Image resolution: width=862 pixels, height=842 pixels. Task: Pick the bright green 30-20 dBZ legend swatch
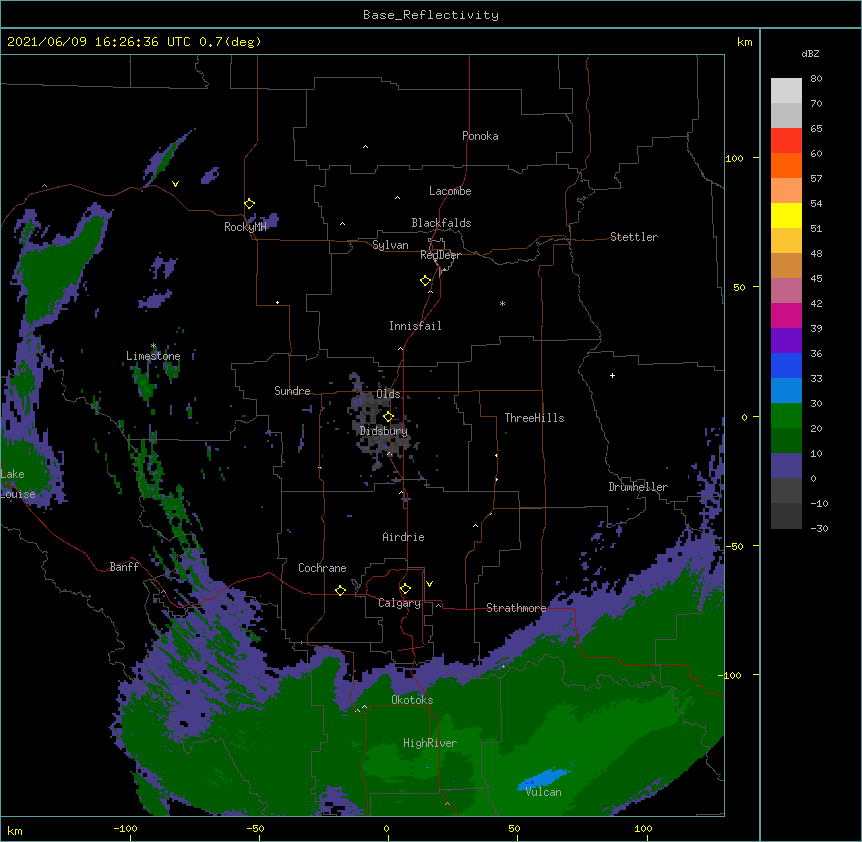tap(786, 416)
